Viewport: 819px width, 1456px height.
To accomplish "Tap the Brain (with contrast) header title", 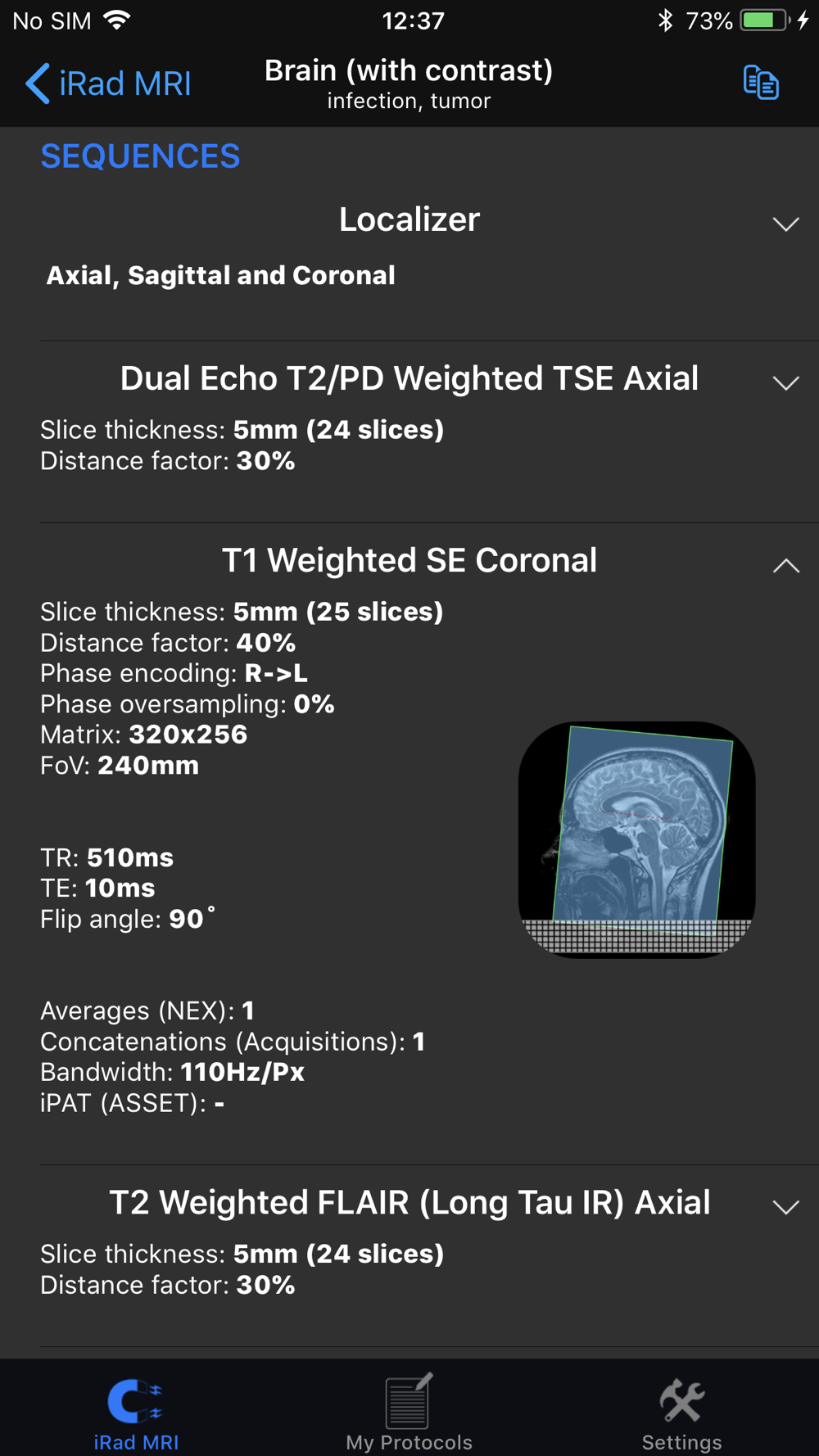I will click(x=409, y=70).
